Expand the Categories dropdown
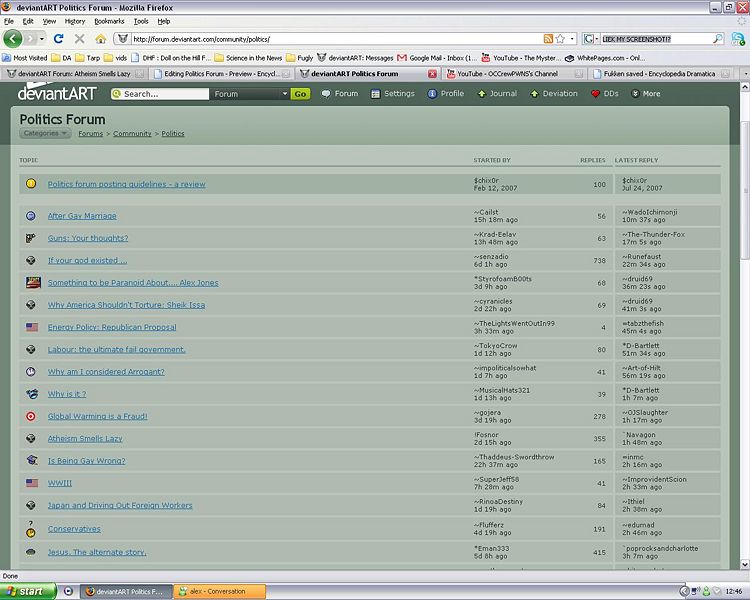 (45, 133)
